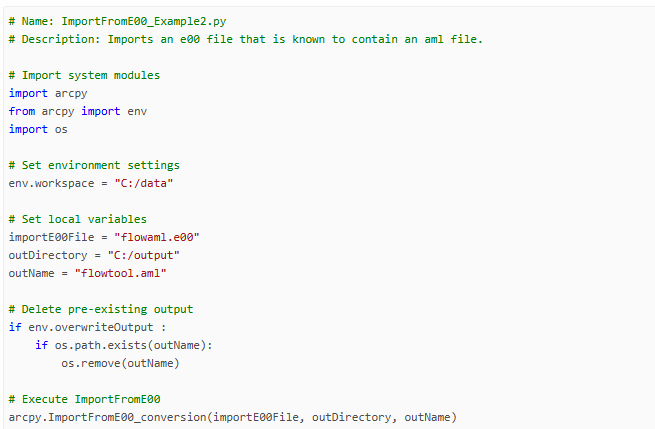
Task: Click the "# Execute ImportFromE00" comment
Action: (84, 399)
